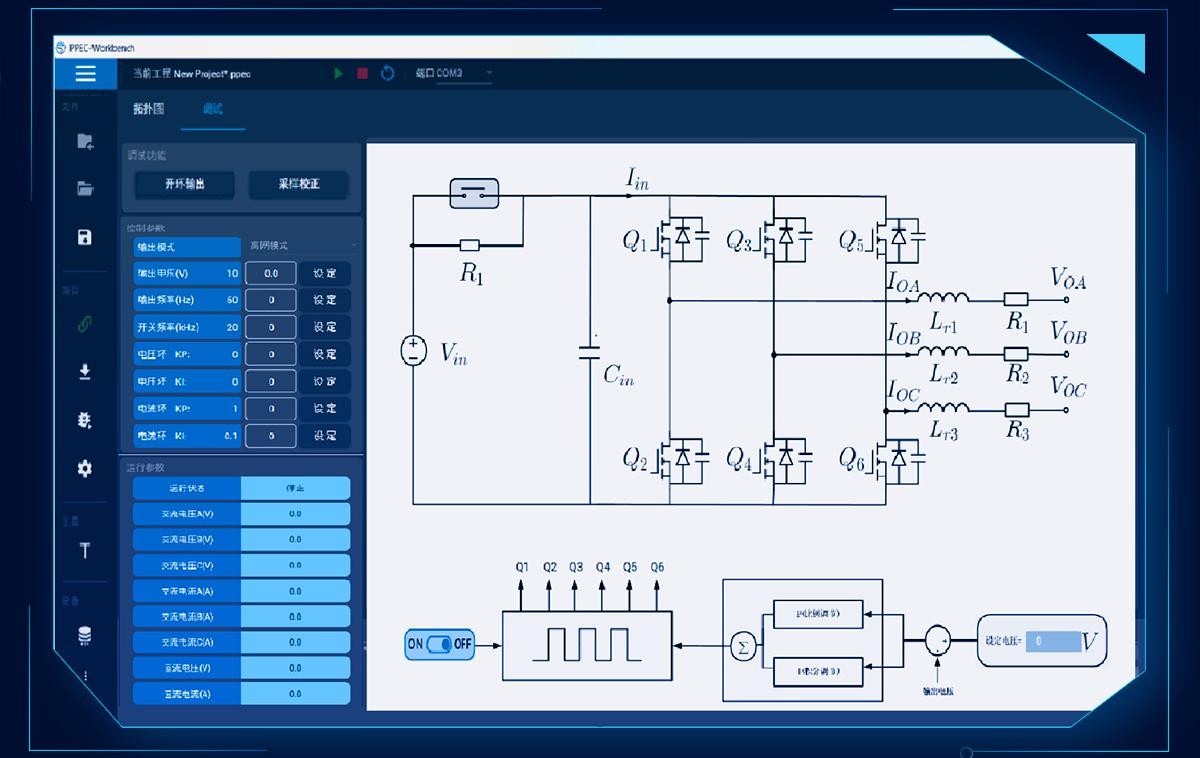The width and height of the screenshot is (1200, 758).
Task: Click the green run (play) icon
Action: coord(338,74)
